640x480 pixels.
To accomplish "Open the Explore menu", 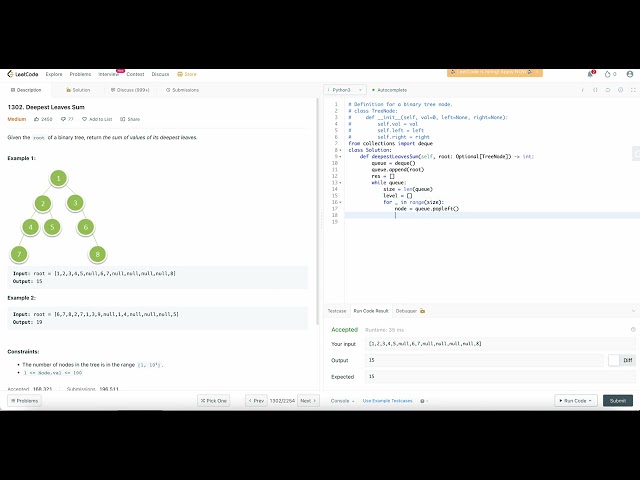I will click(54, 74).
